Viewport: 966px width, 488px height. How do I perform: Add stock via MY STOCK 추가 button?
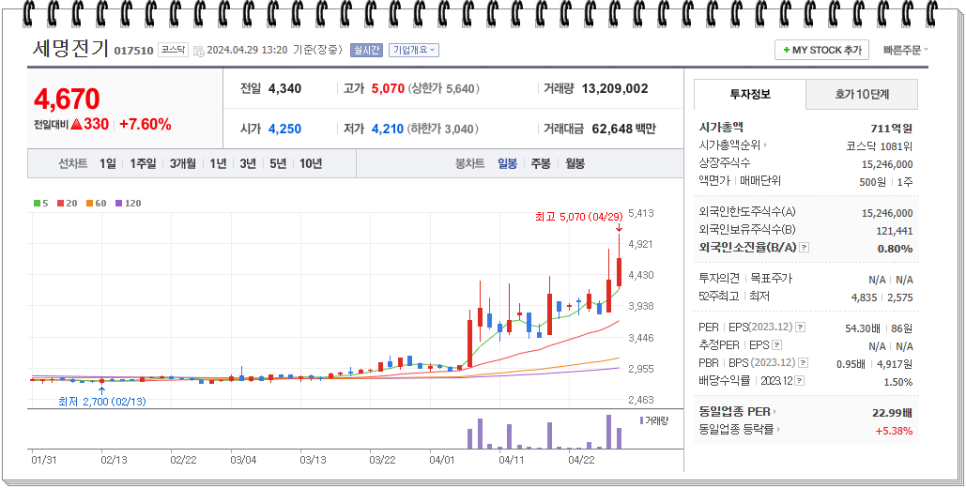tap(821, 50)
